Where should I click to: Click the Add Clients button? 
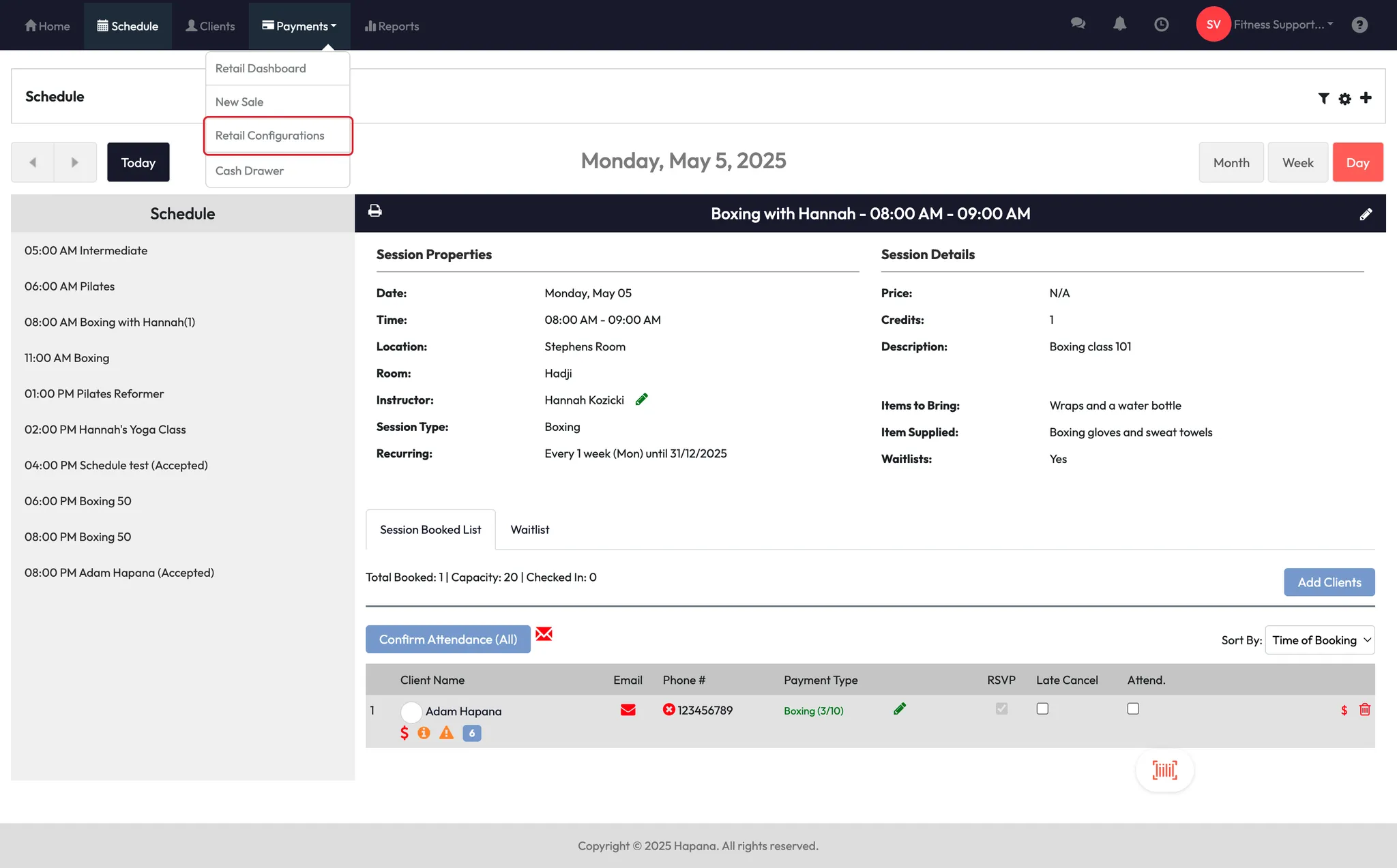point(1329,582)
